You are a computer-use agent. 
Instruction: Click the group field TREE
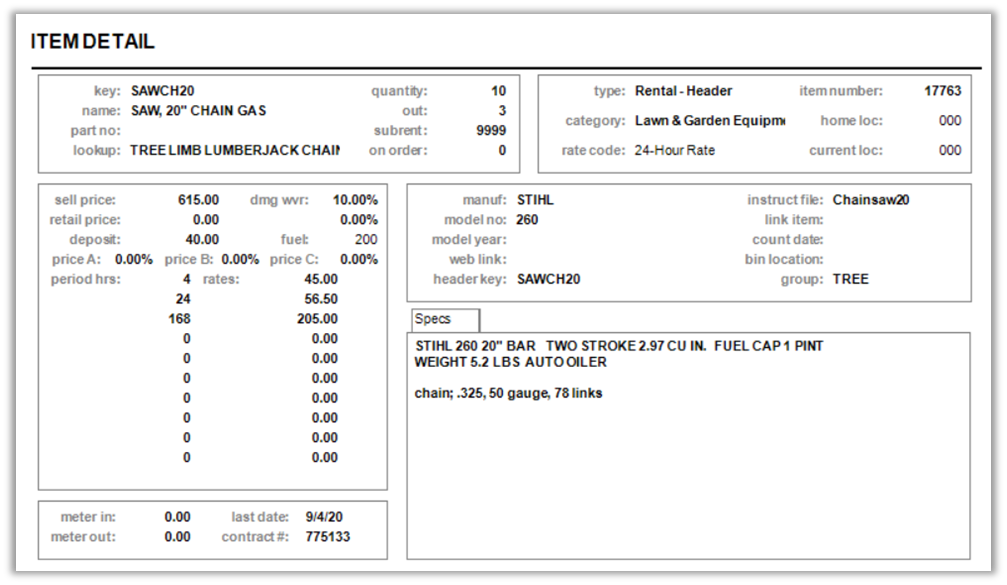[x=850, y=279]
